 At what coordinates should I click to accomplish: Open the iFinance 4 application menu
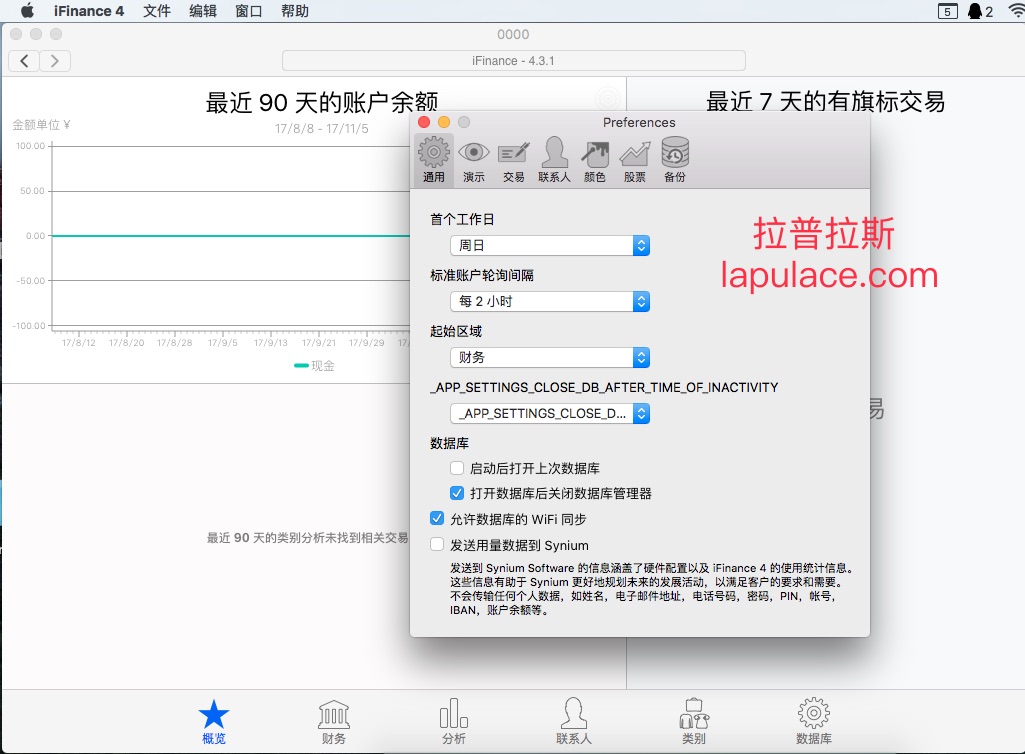[89, 11]
